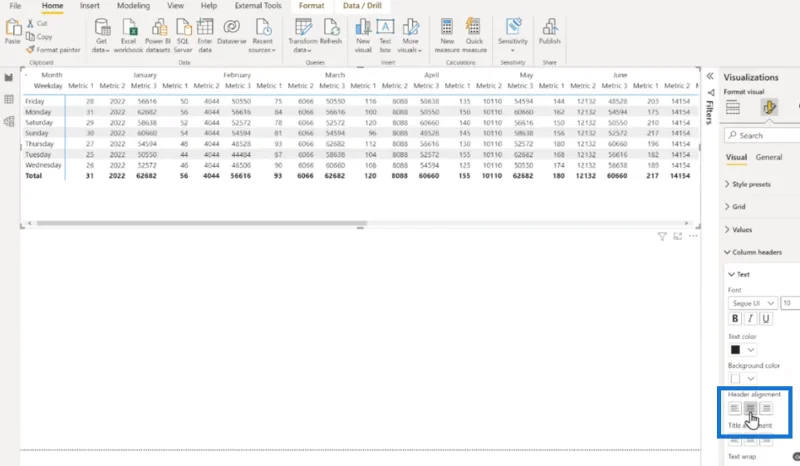This screenshot has width=800, height=466.
Task: Activate the Format painter tool
Action: (x=53, y=50)
